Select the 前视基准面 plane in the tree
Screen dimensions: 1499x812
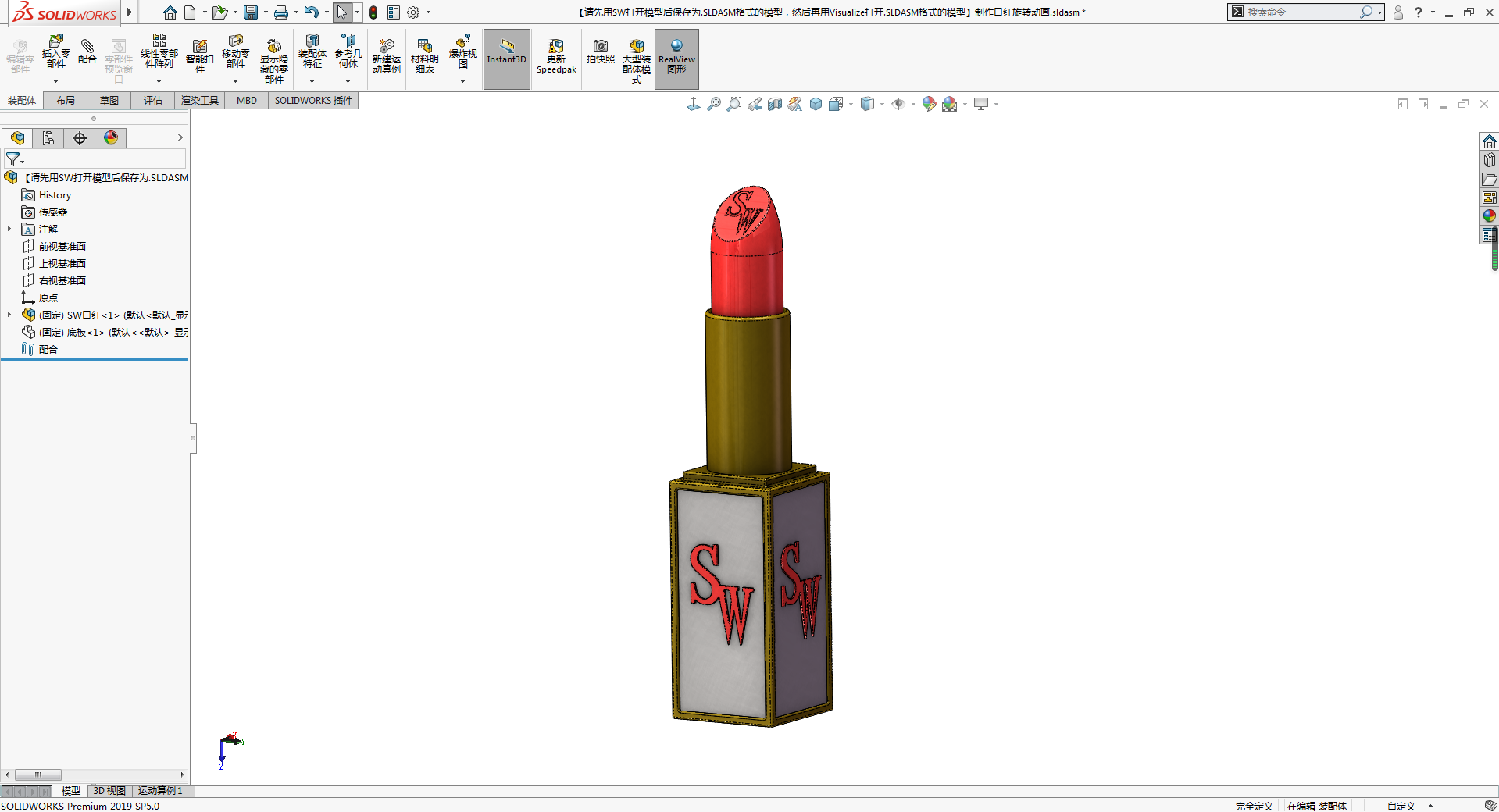pyautogui.click(x=62, y=247)
